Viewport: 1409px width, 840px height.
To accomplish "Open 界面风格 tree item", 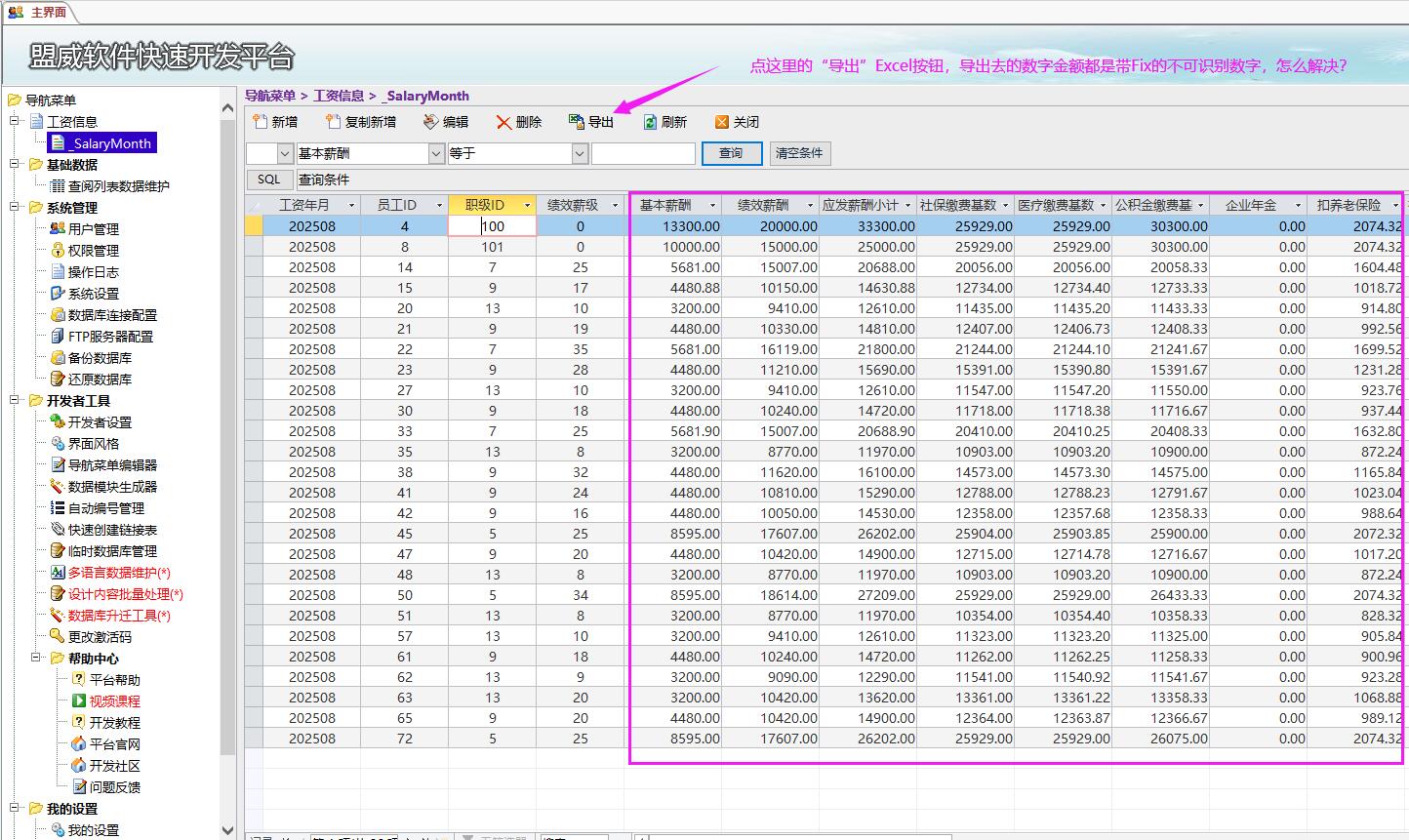I will click(x=93, y=444).
